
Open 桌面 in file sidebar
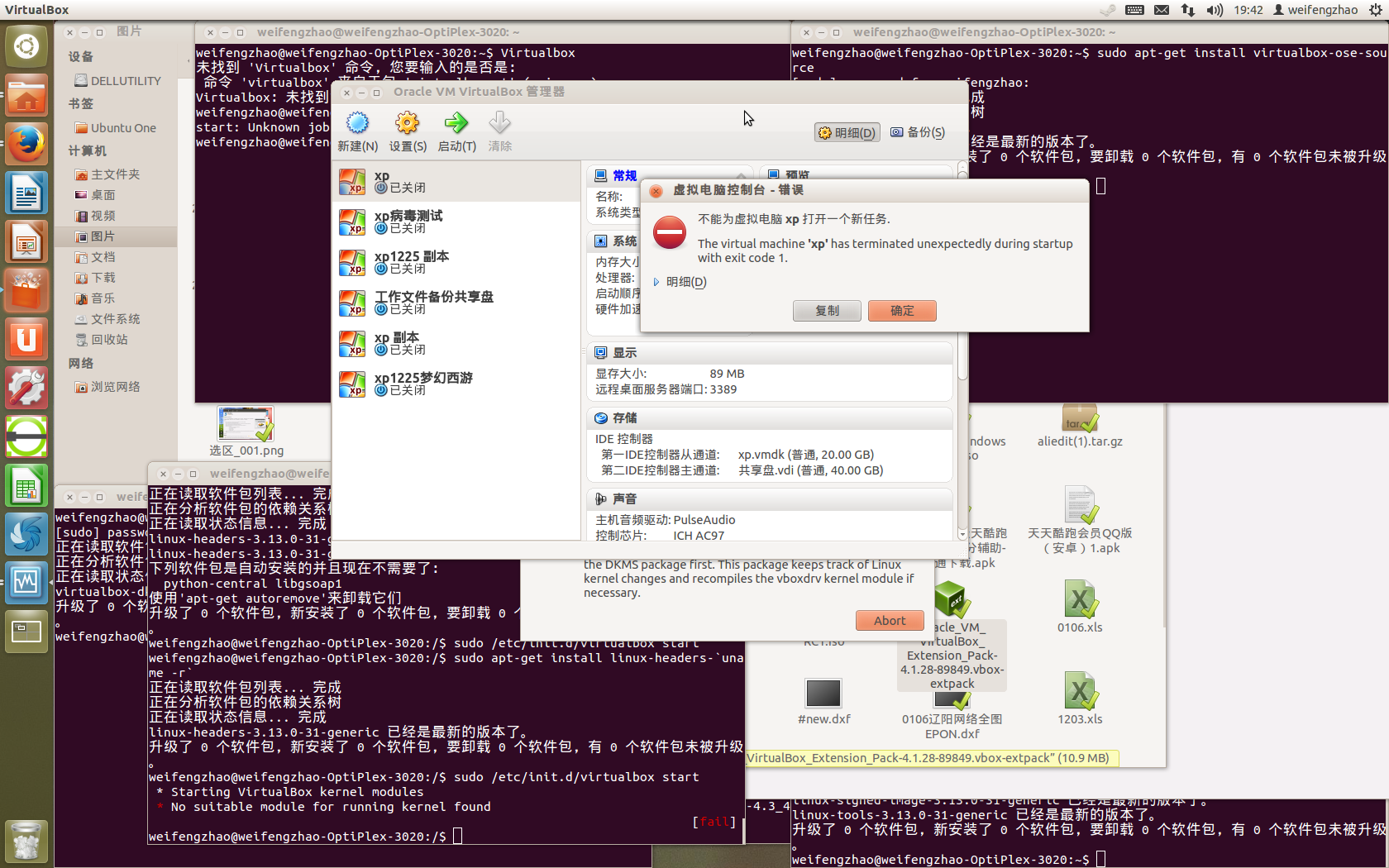(95, 195)
